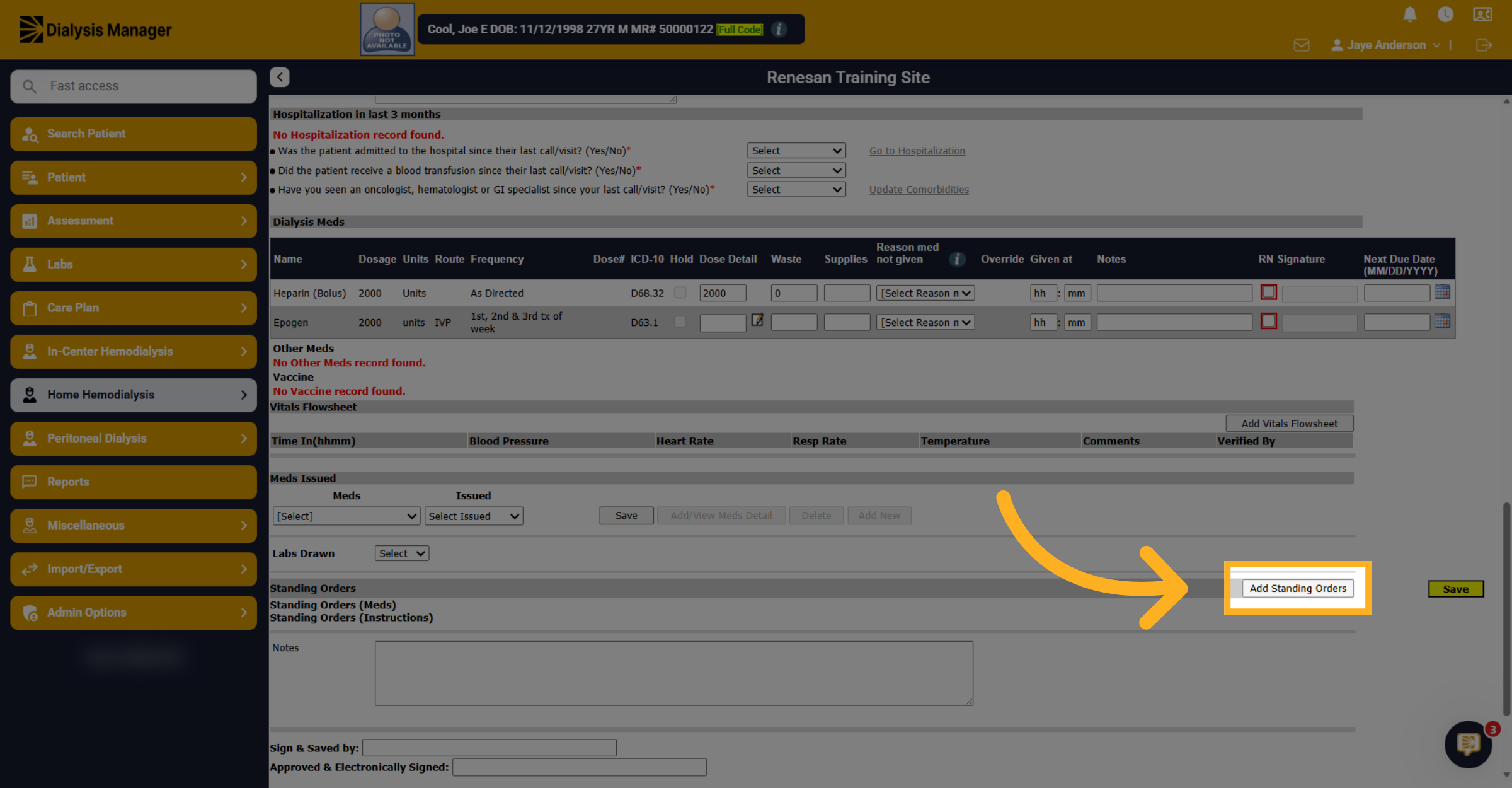Open the Home Hemodialysis menu
Image resolution: width=1512 pixels, height=788 pixels.
(134, 395)
